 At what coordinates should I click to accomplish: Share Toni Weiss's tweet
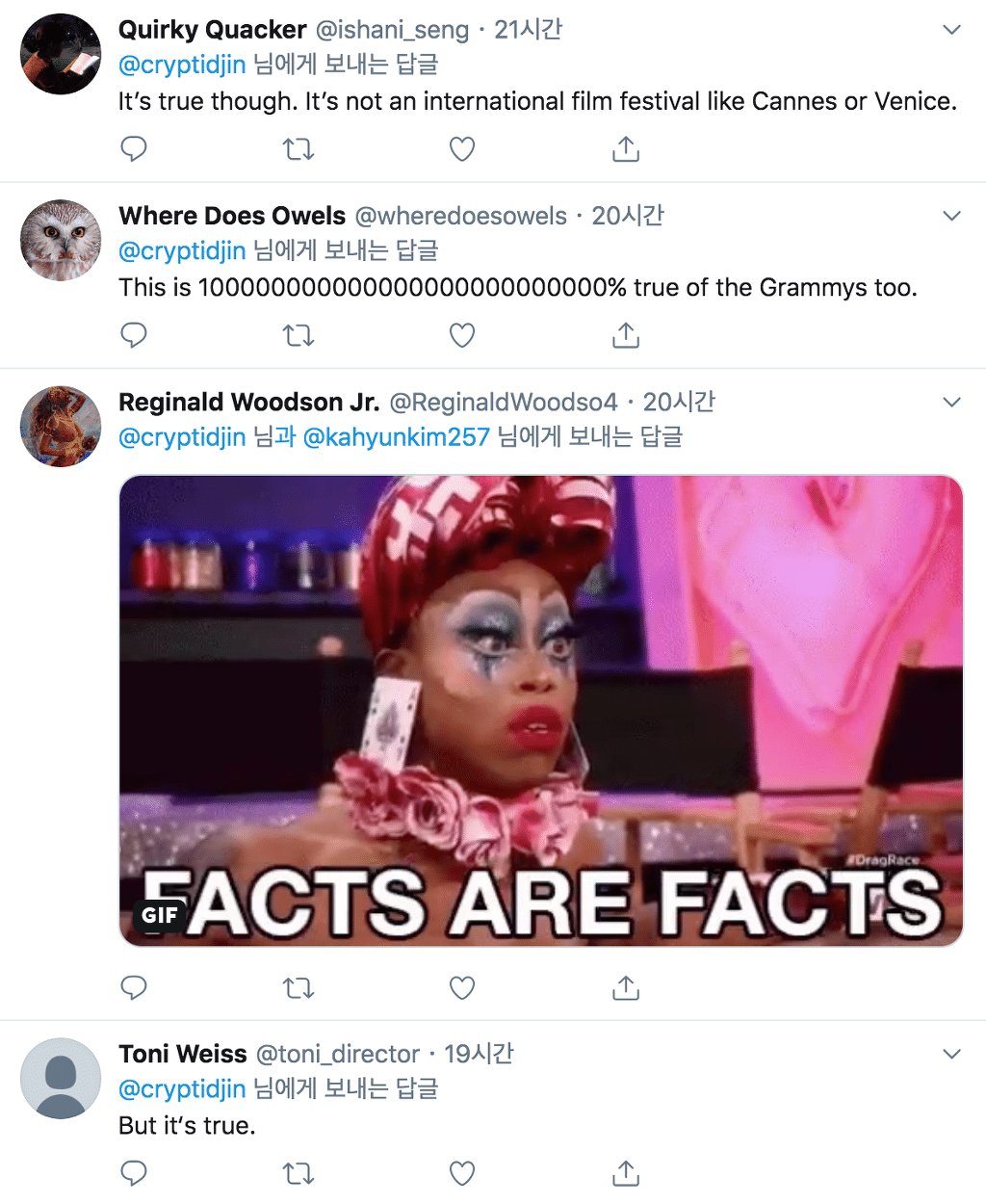tap(626, 1173)
